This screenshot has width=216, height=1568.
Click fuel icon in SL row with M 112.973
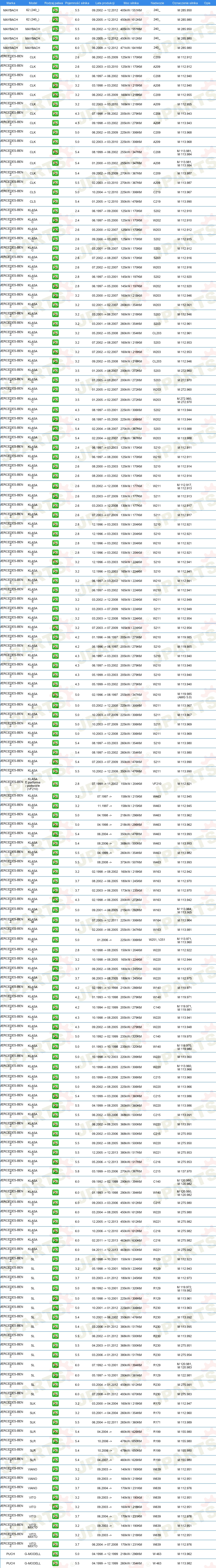point(55,1278)
